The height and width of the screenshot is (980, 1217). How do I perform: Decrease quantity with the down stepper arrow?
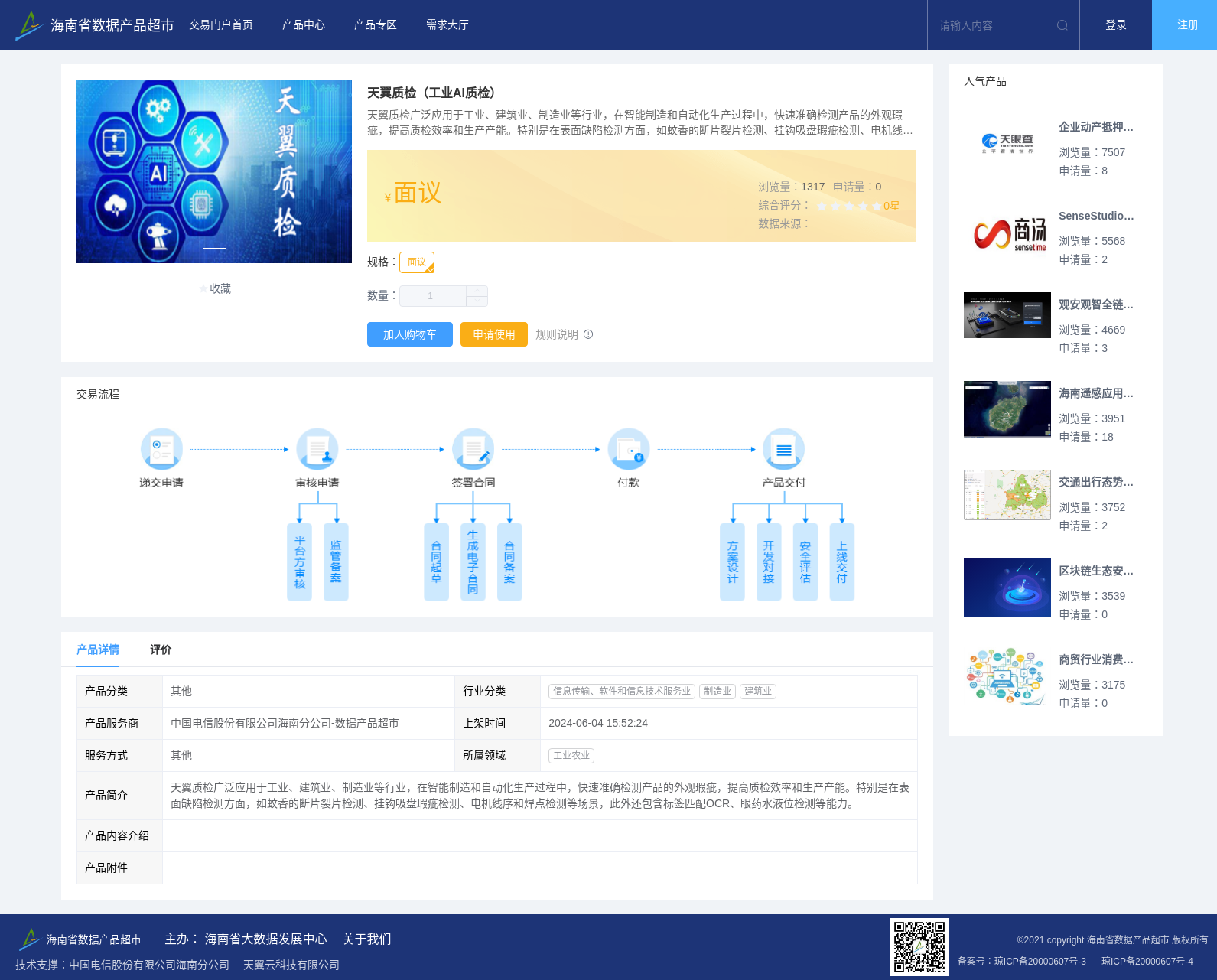point(477,301)
